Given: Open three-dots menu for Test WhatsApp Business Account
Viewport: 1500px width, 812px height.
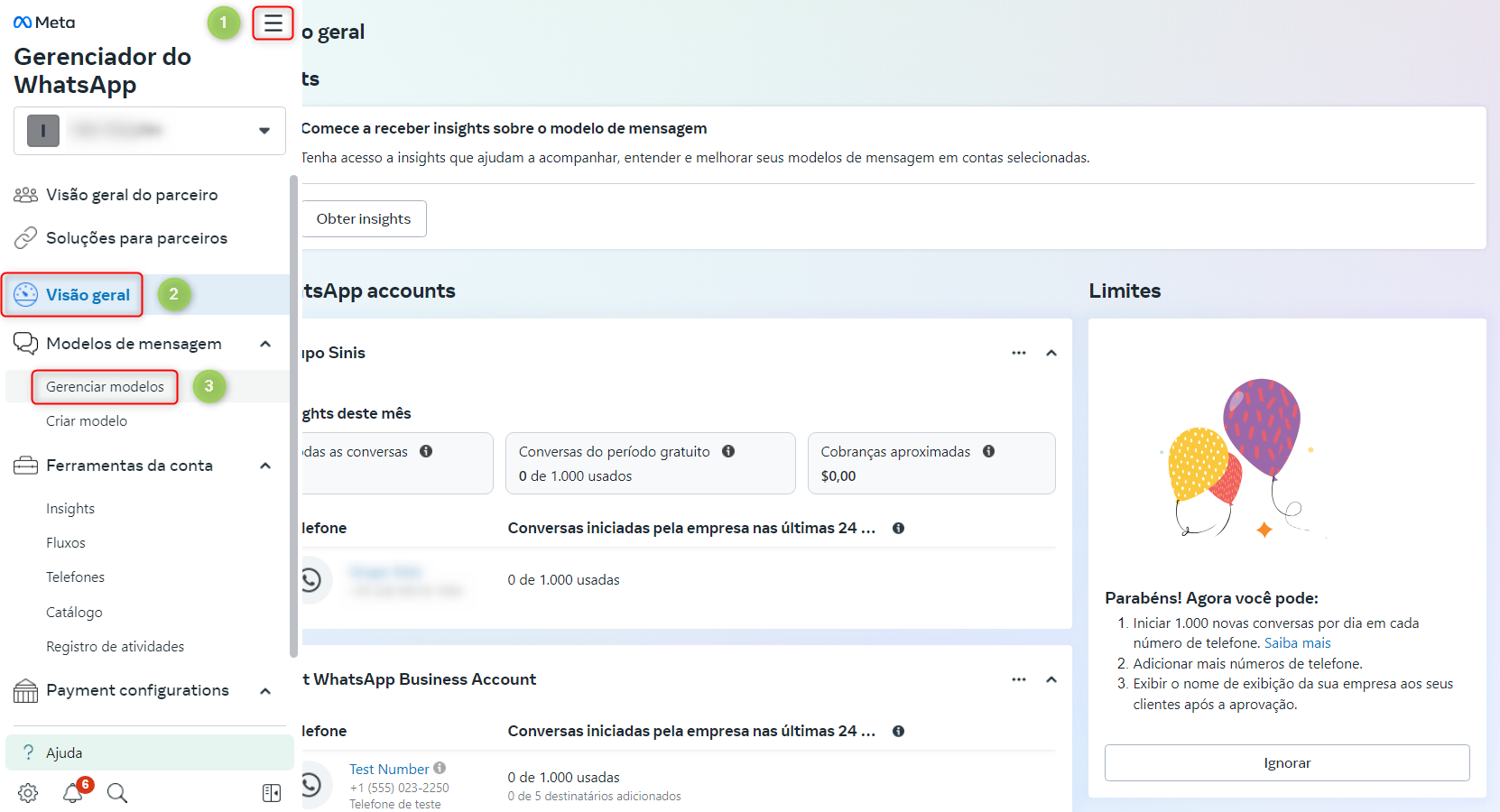Looking at the screenshot, I should pyautogui.click(x=1019, y=679).
